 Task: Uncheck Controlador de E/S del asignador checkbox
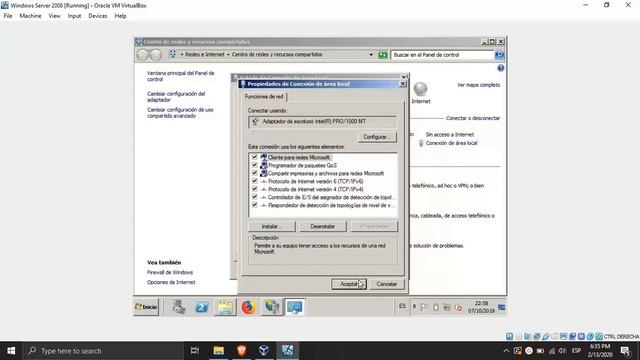coord(255,197)
